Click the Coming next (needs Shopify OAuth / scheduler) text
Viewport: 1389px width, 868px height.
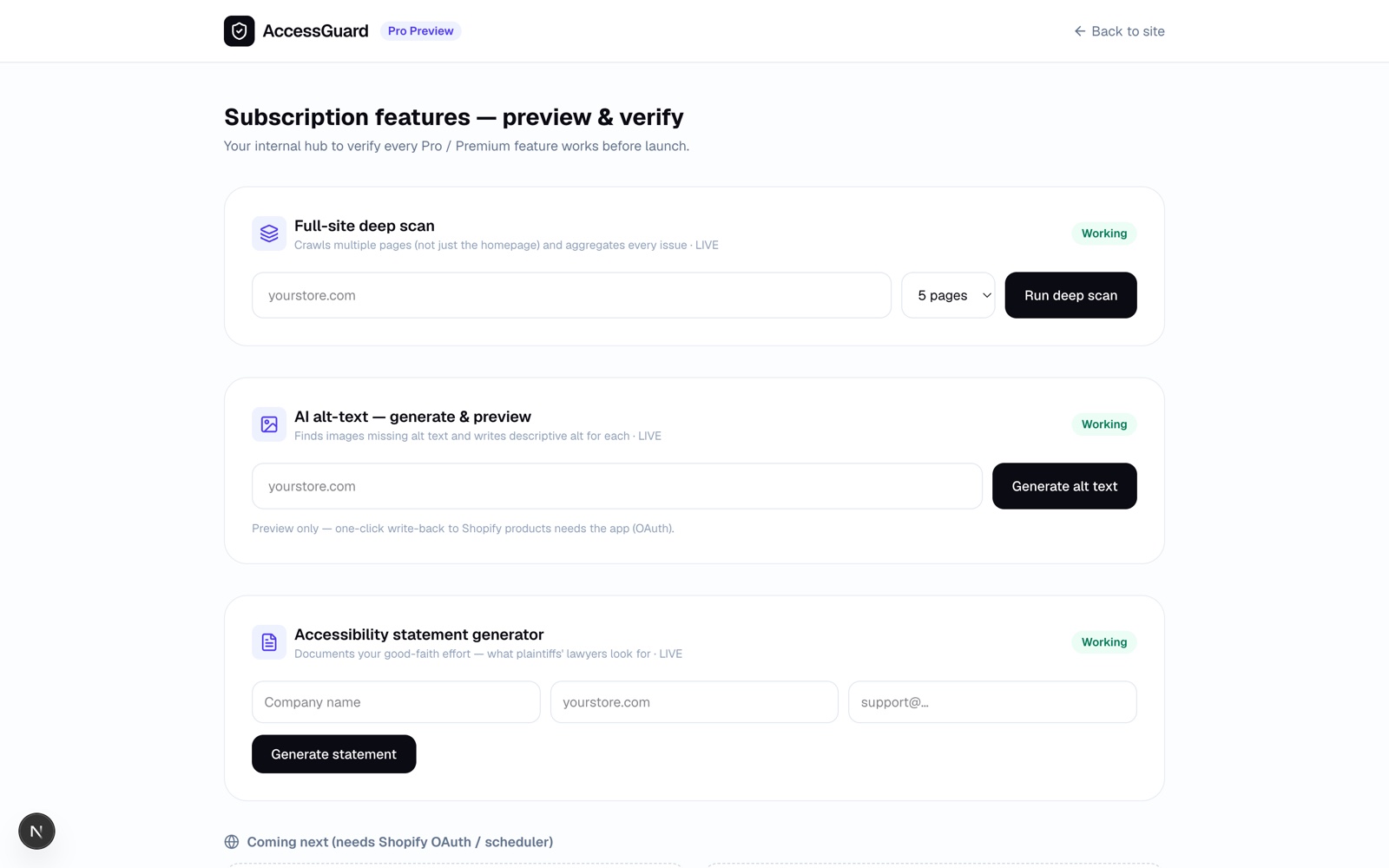coord(399,842)
